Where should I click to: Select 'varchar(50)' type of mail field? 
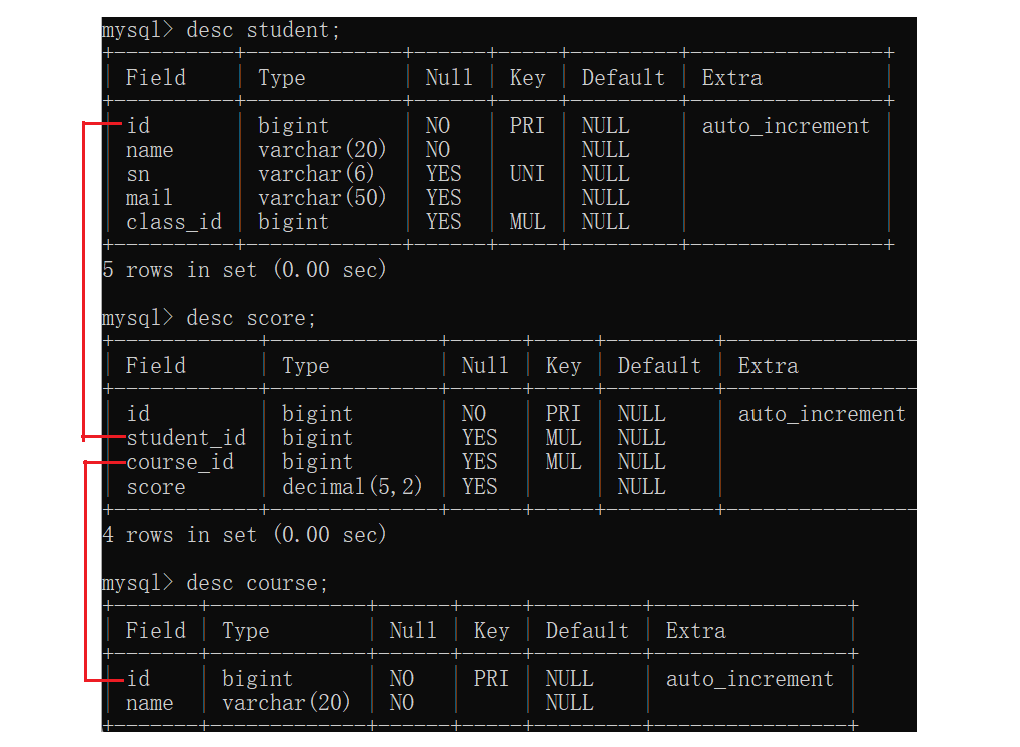point(322,198)
